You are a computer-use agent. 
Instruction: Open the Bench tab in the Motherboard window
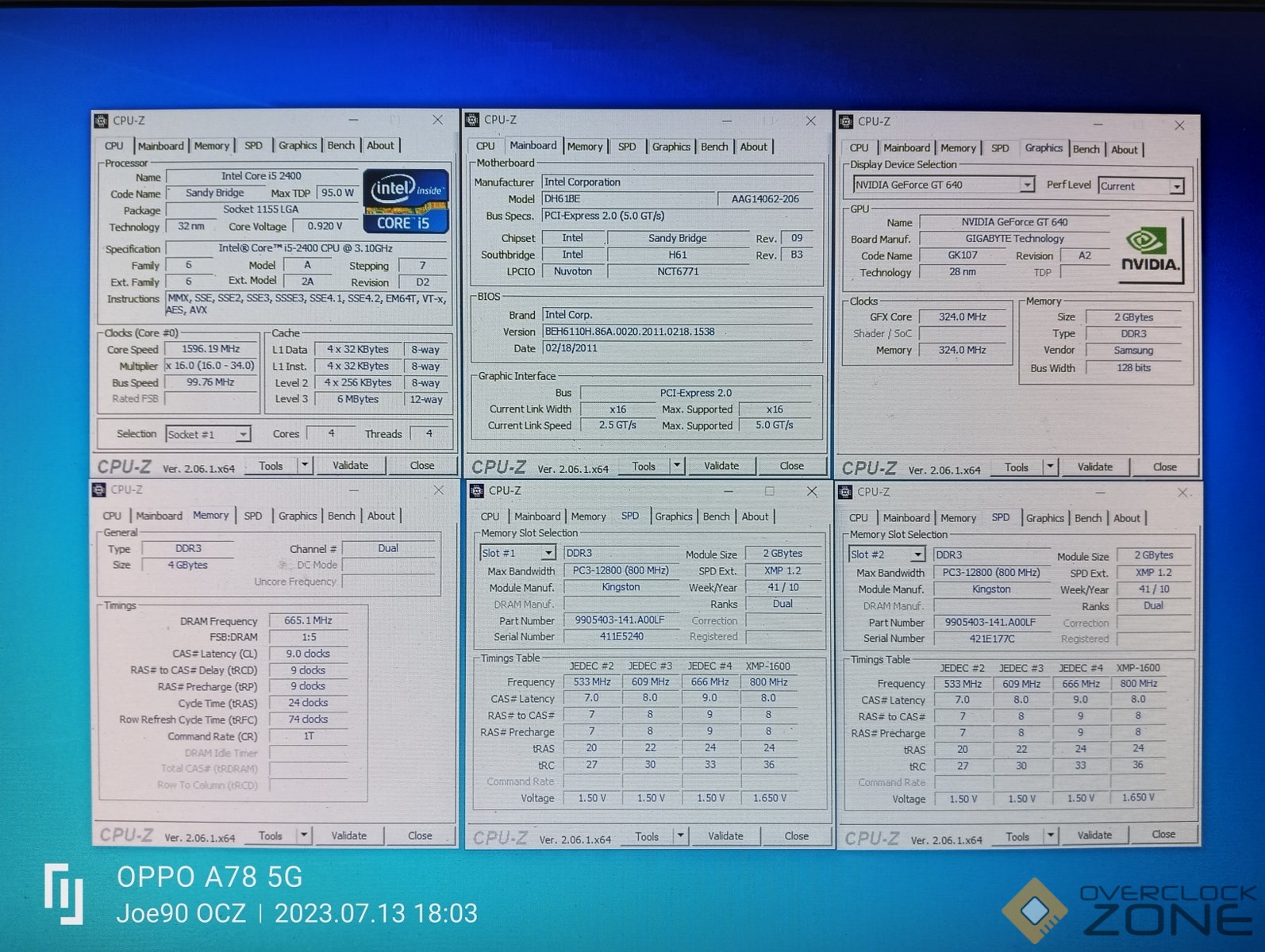pos(714,147)
